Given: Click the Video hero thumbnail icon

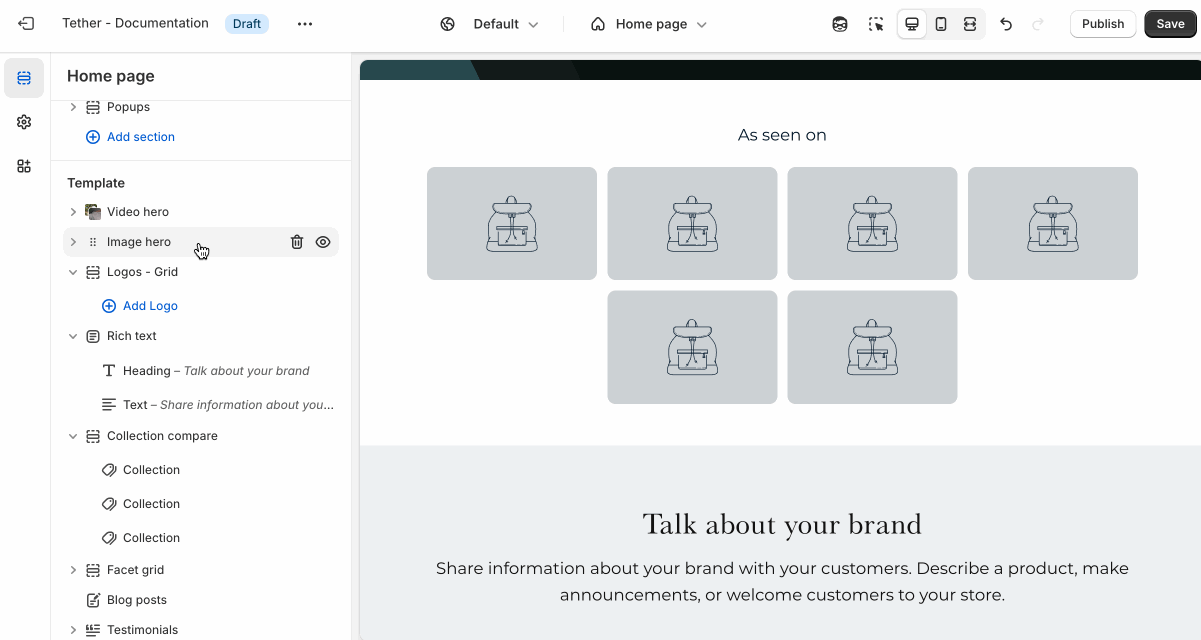Looking at the screenshot, I should (x=93, y=212).
